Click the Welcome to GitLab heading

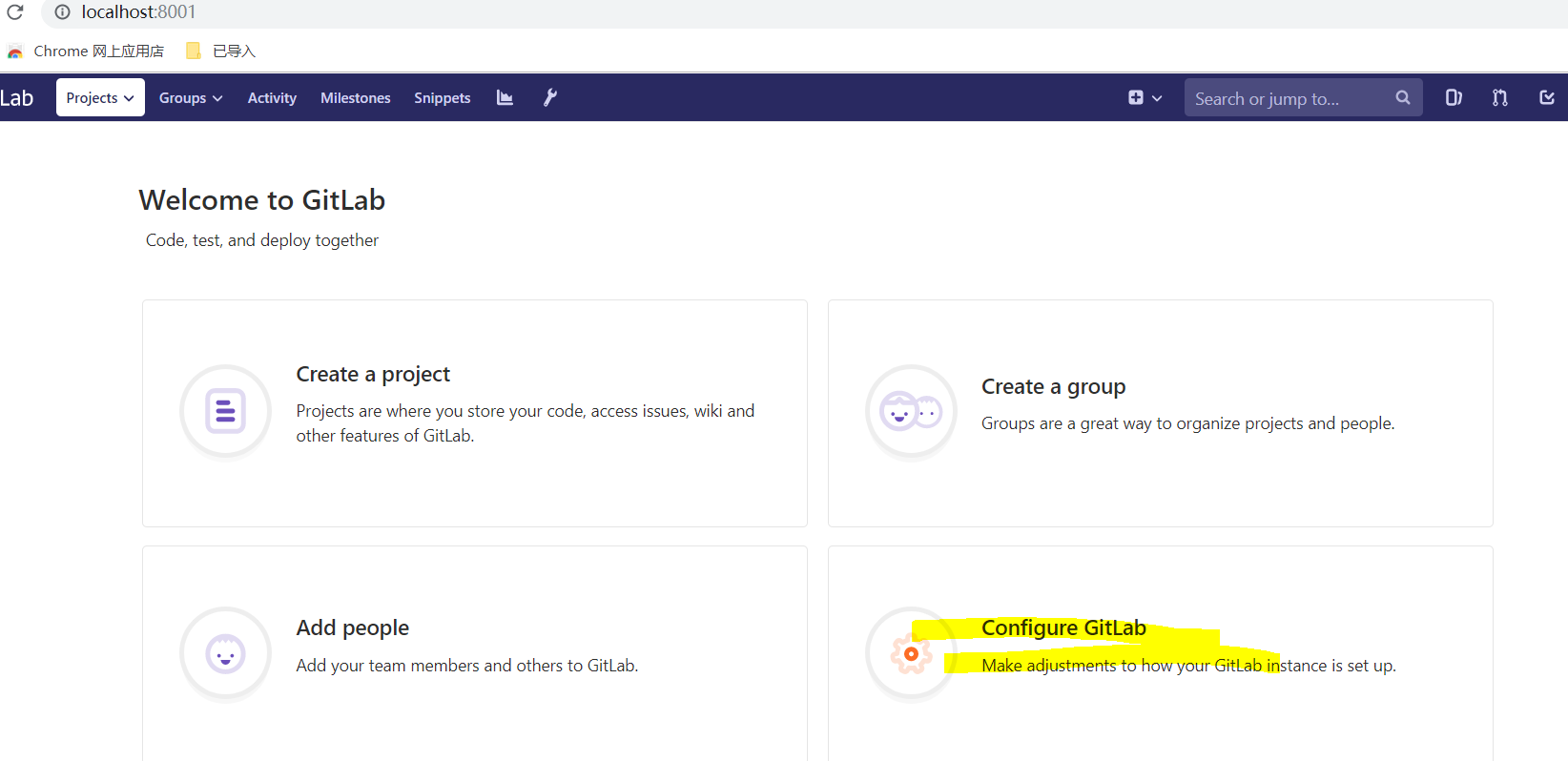262,199
